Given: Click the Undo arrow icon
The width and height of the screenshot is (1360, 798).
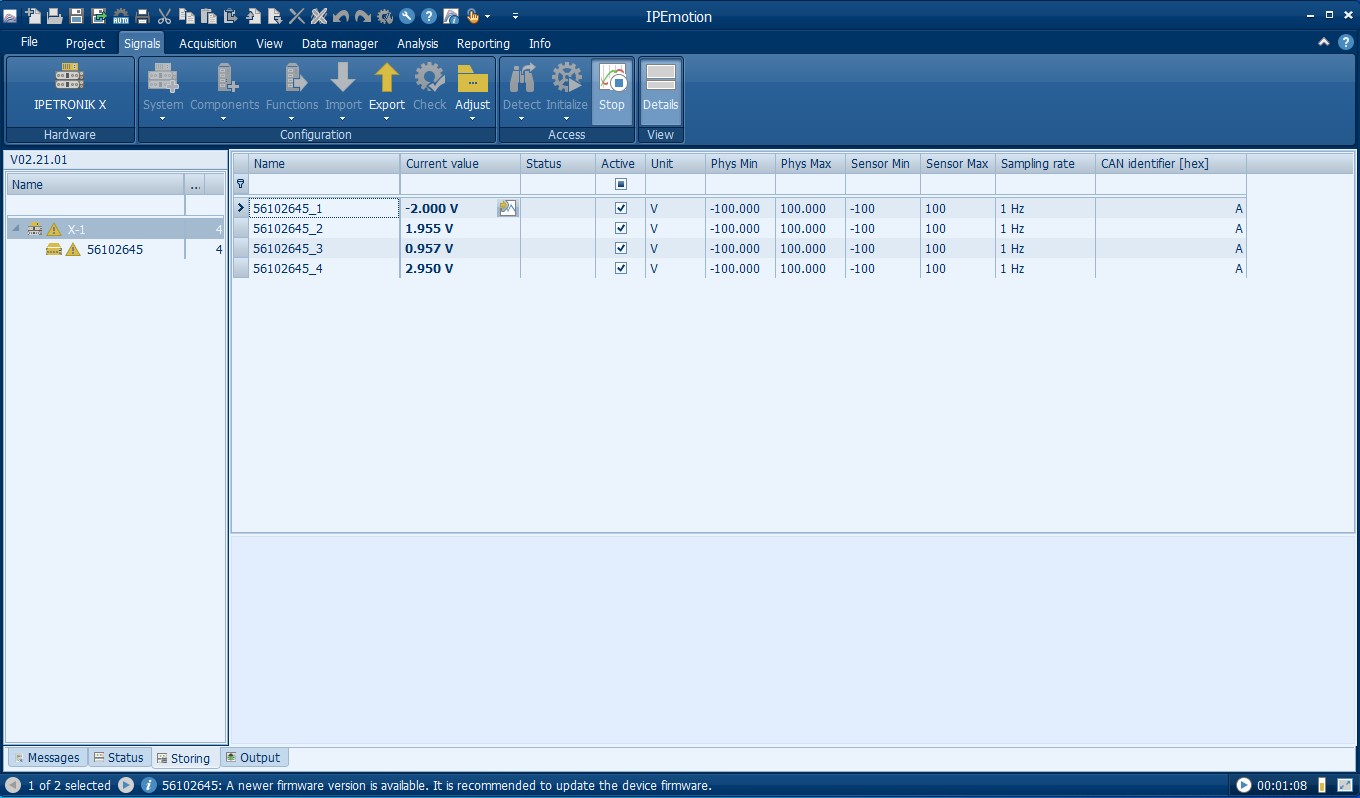Looking at the screenshot, I should pos(340,16).
